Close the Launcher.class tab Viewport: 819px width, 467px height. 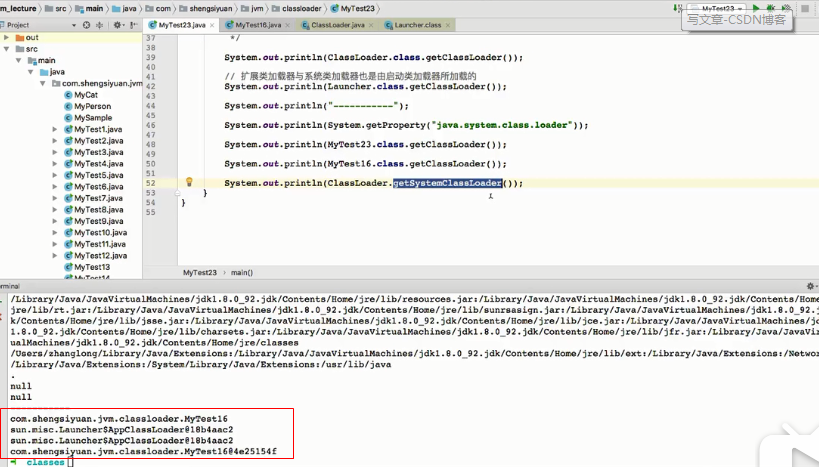tap(448, 25)
